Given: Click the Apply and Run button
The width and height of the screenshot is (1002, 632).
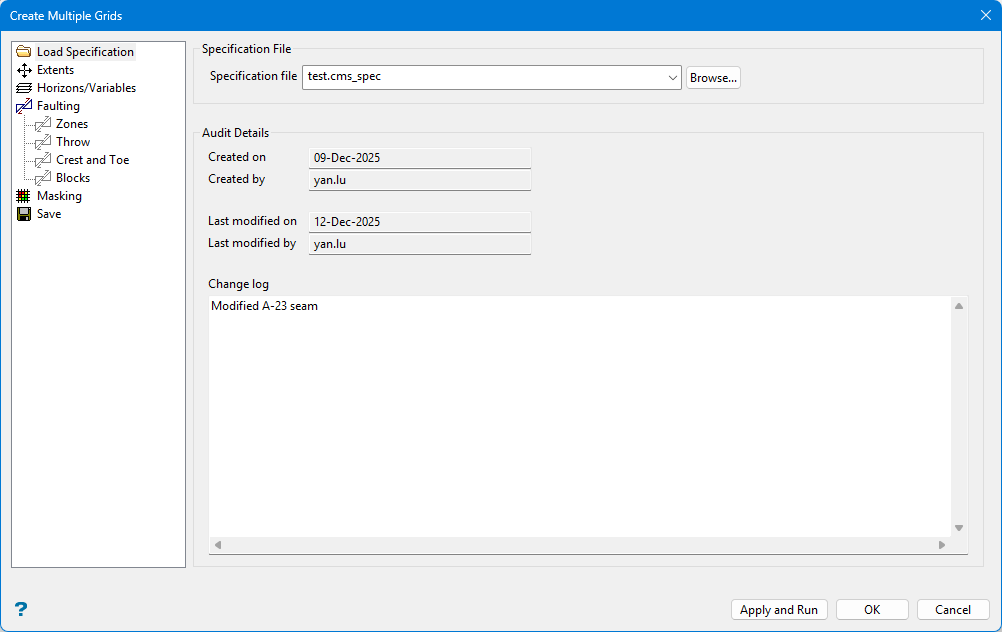Looking at the screenshot, I should [x=779, y=610].
